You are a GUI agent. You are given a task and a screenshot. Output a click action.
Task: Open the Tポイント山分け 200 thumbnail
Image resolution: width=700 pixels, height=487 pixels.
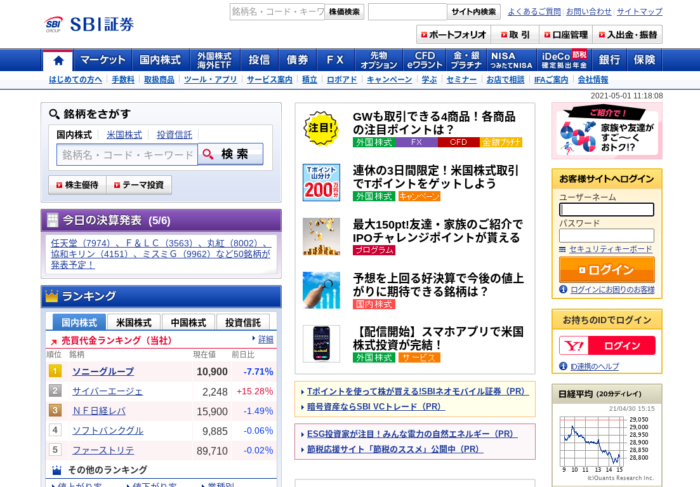point(321,182)
